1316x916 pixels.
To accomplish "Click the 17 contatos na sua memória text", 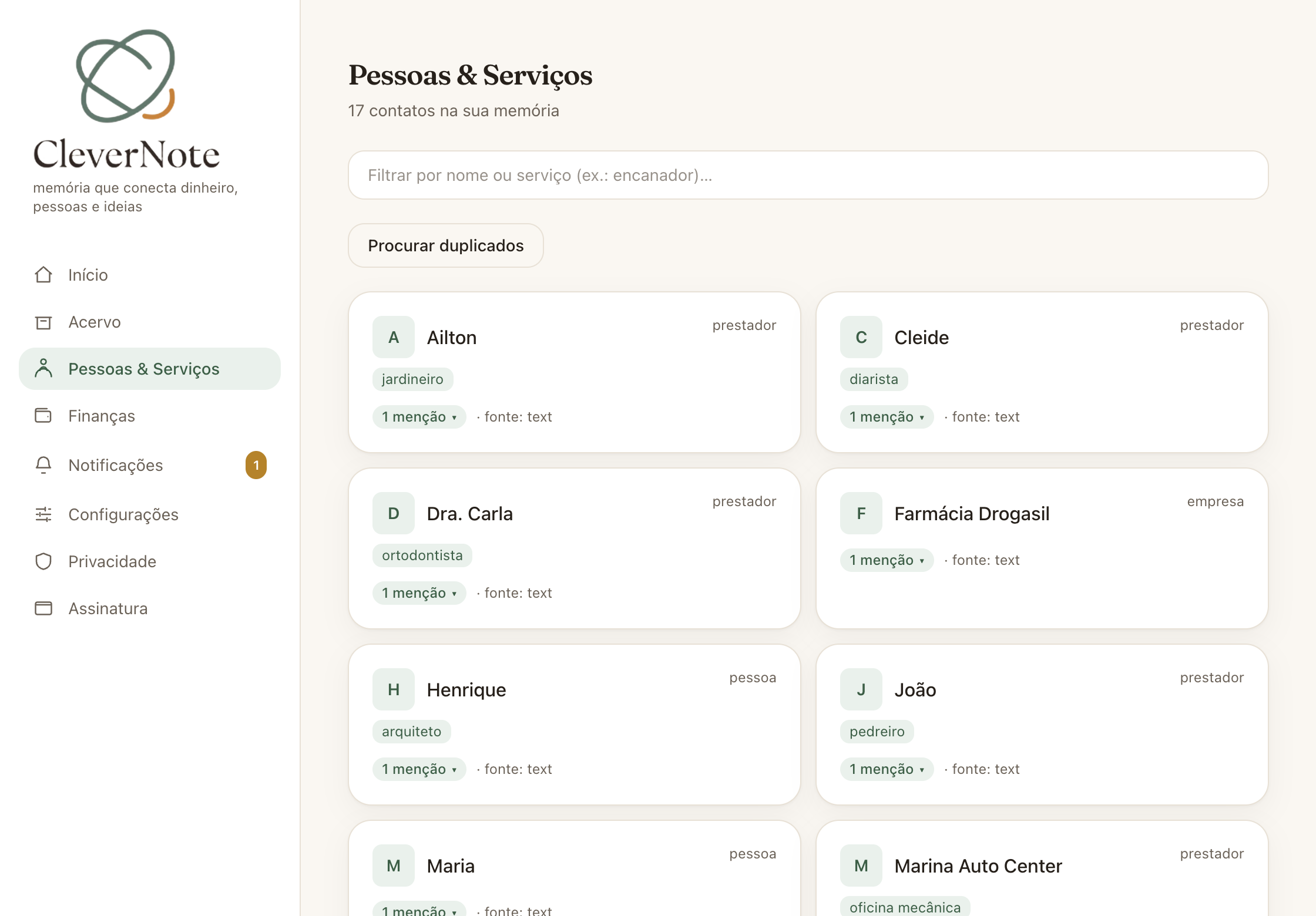I will point(454,110).
